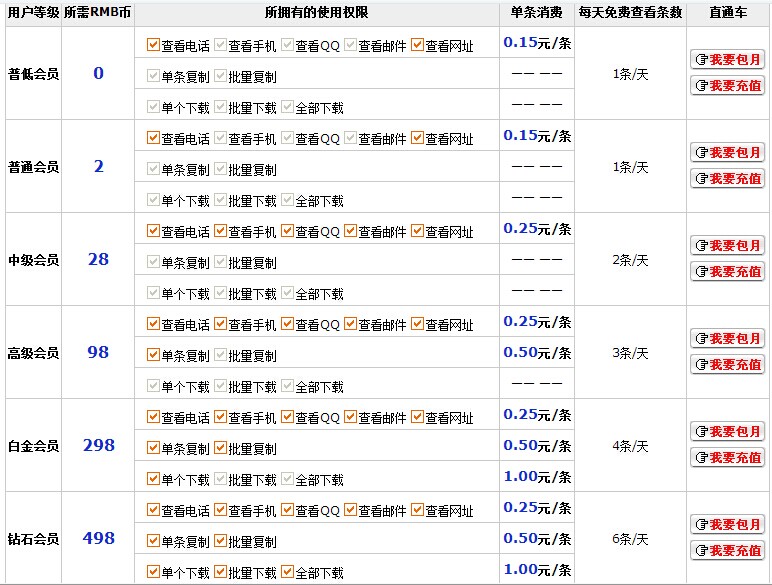772x585 pixels.
Task: Click the 498 RMB price for 钻石会员
Action: (98, 539)
